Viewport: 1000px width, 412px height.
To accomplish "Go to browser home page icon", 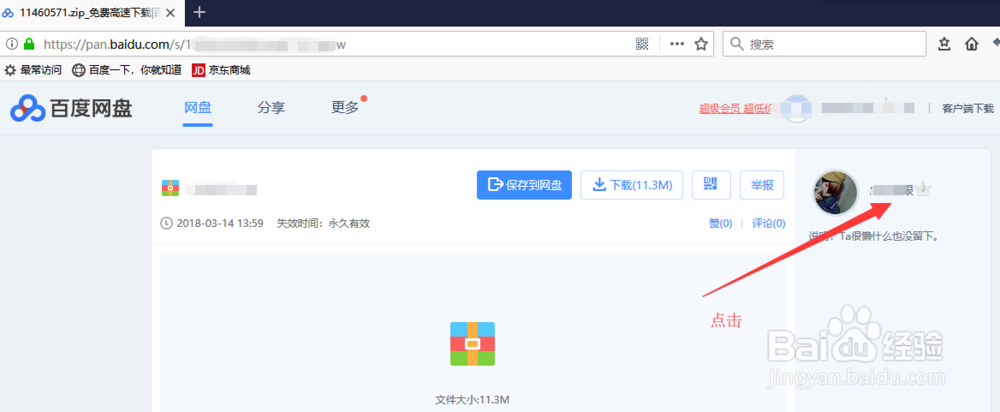I will point(972,44).
